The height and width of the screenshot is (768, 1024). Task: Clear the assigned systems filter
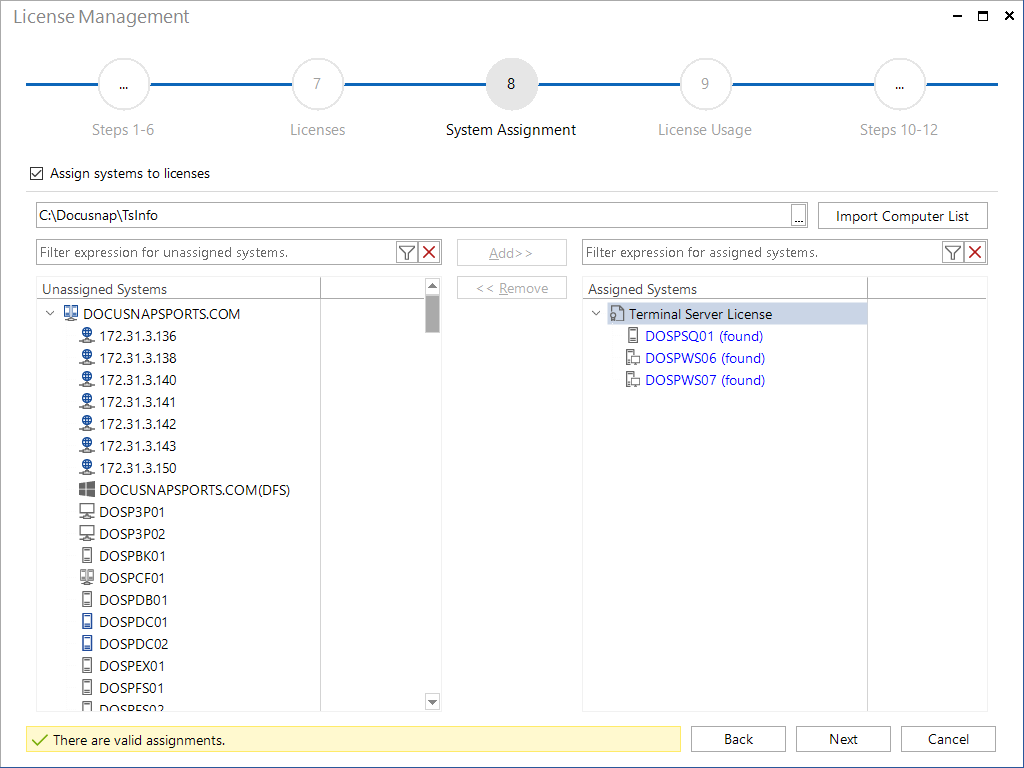[975, 252]
